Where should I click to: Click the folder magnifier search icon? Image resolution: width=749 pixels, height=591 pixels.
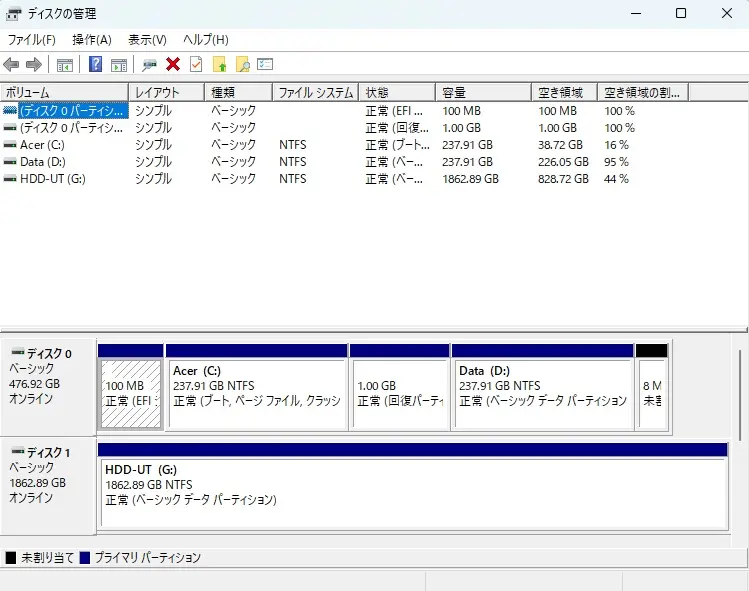243,64
